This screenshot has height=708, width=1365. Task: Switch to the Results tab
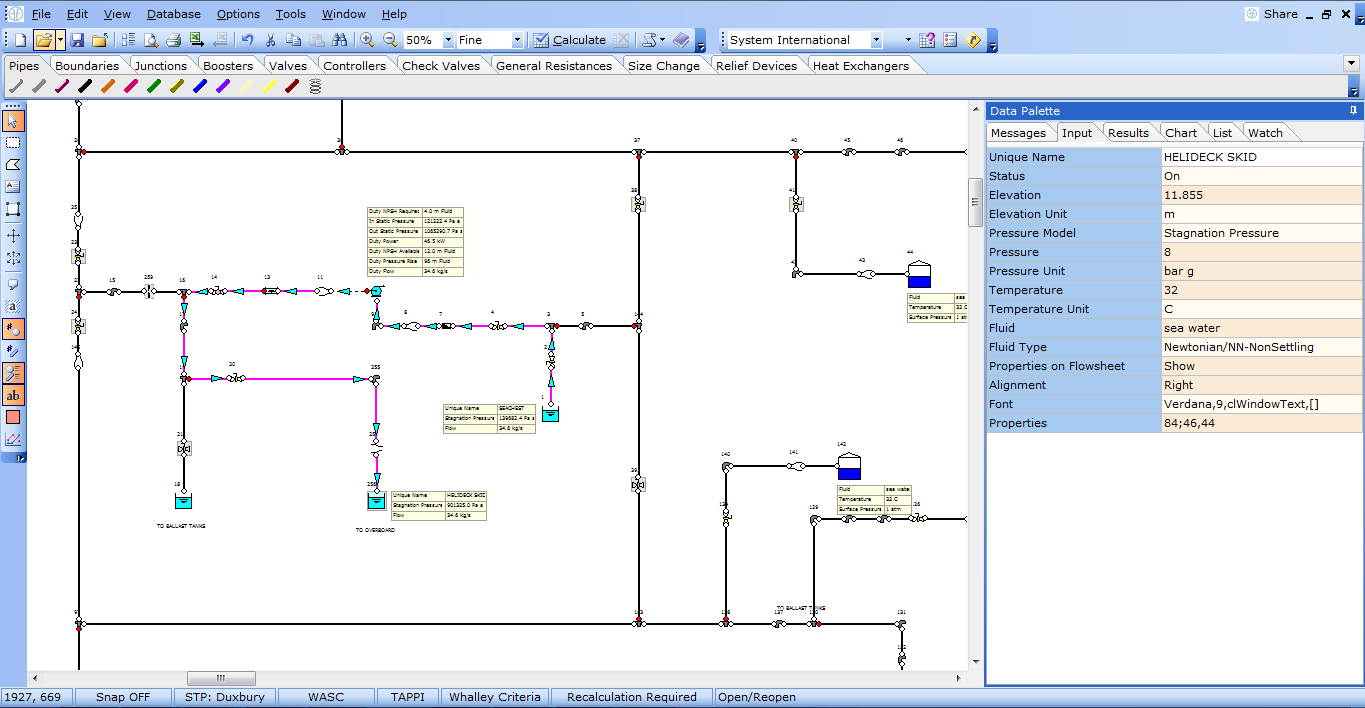pyautogui.click(x=1128, y=133)
